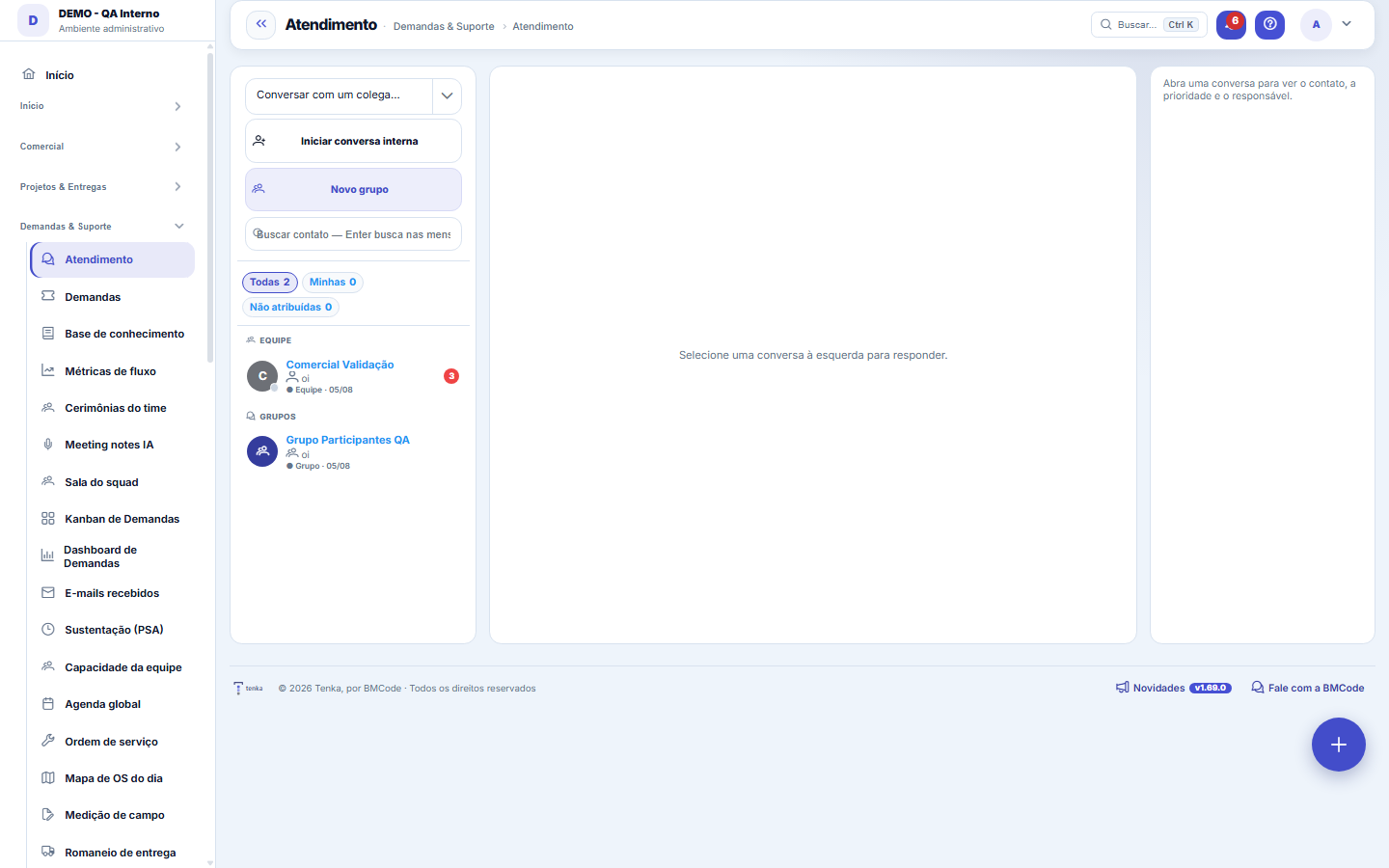Image resolution: width=1389 pixels, height=868 pixels.
Task: Expand the Comercial section
Action: (x=101, y=147)
